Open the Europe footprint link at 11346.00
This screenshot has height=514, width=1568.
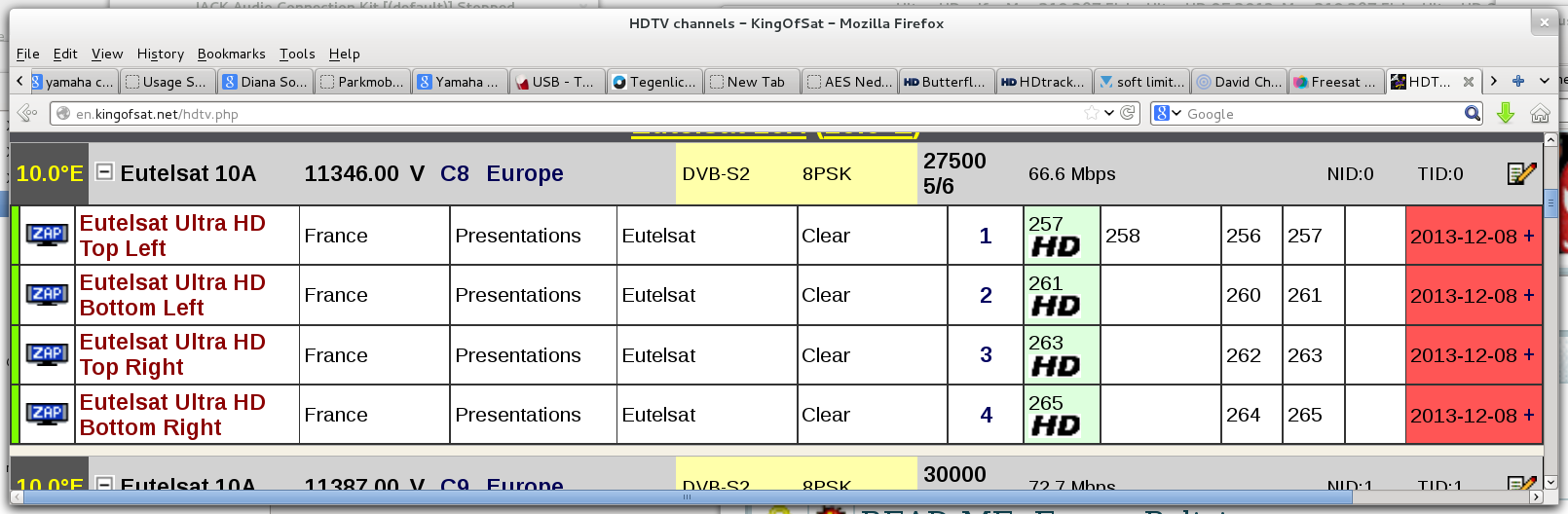pyautogui.click(x=525, y=173)
